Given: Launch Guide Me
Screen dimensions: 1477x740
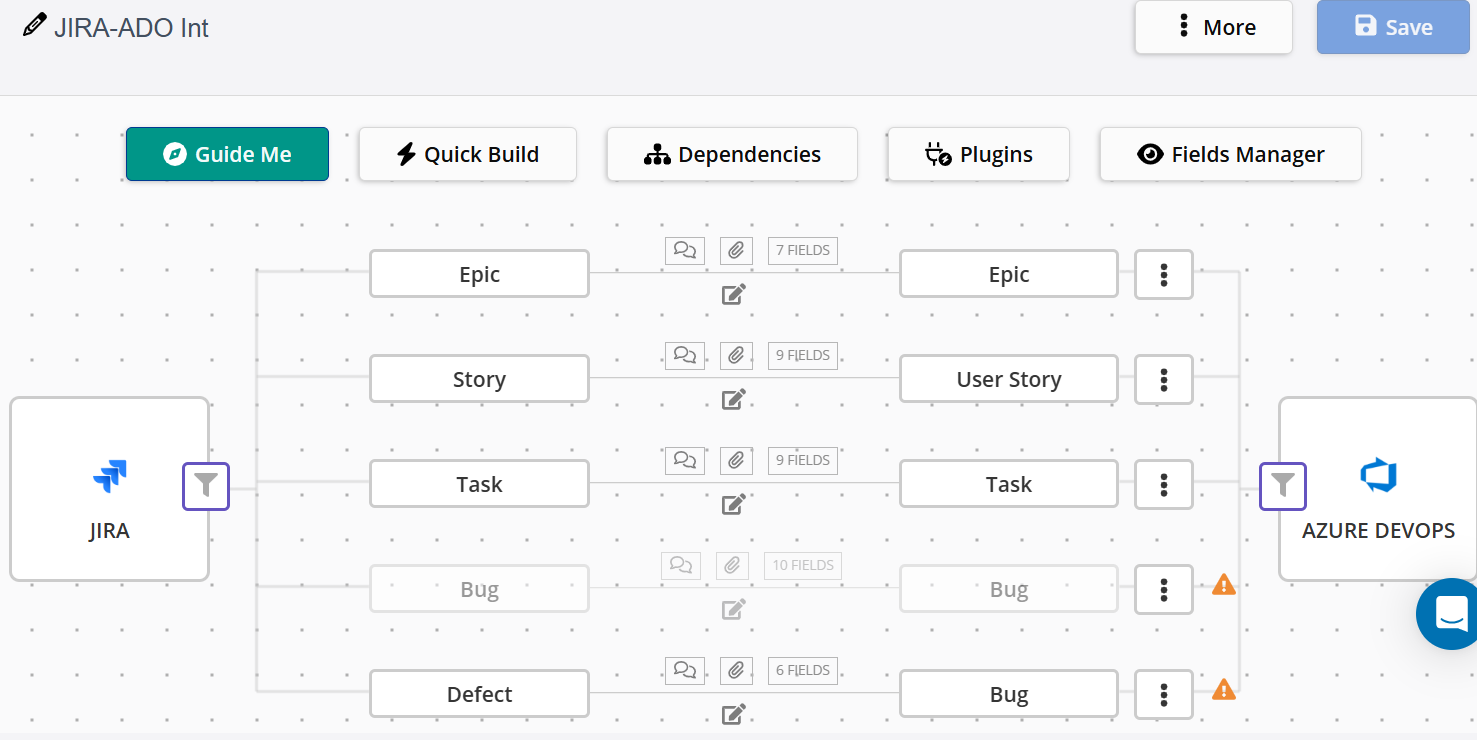Looking at the screenshot, I should pyautogui.click(x=227, y=154).
